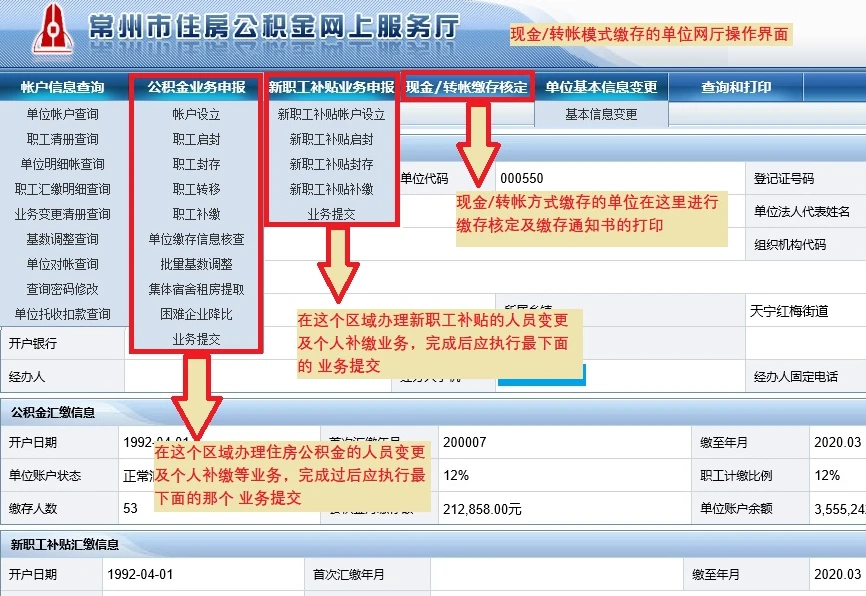Choose 单位缴存信息核查 submenu item

pos(197,239)
